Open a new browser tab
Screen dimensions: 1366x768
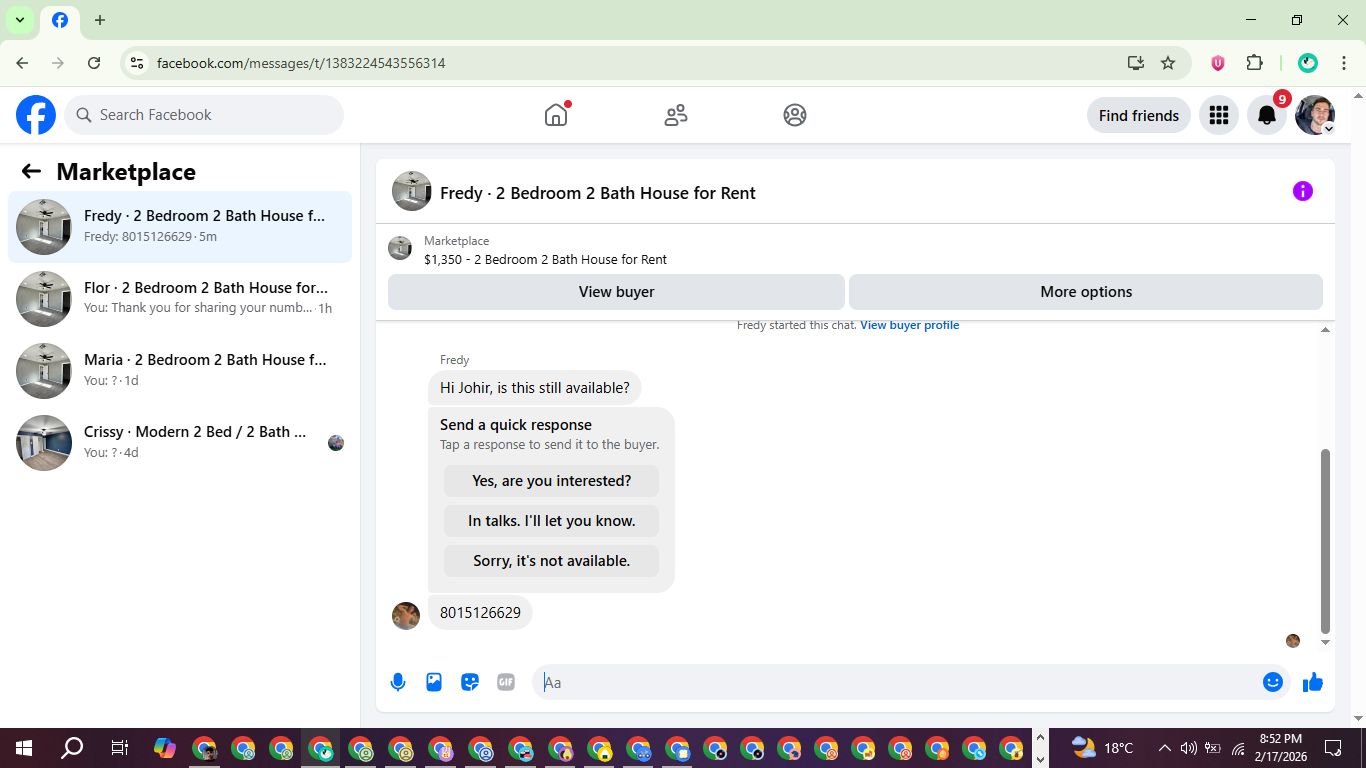coord(100,20)
